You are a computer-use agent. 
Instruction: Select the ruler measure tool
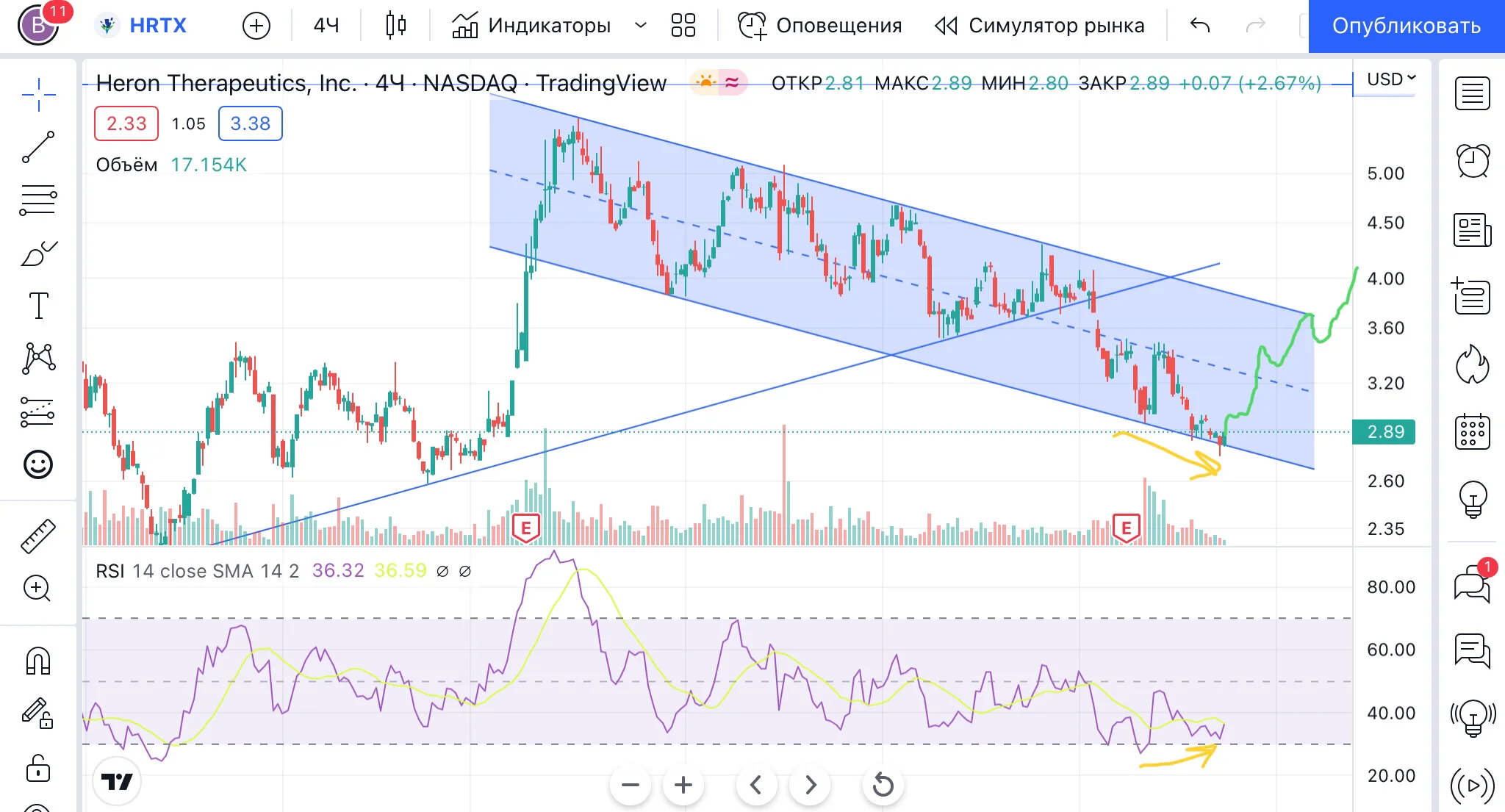(x=38, y=536)
